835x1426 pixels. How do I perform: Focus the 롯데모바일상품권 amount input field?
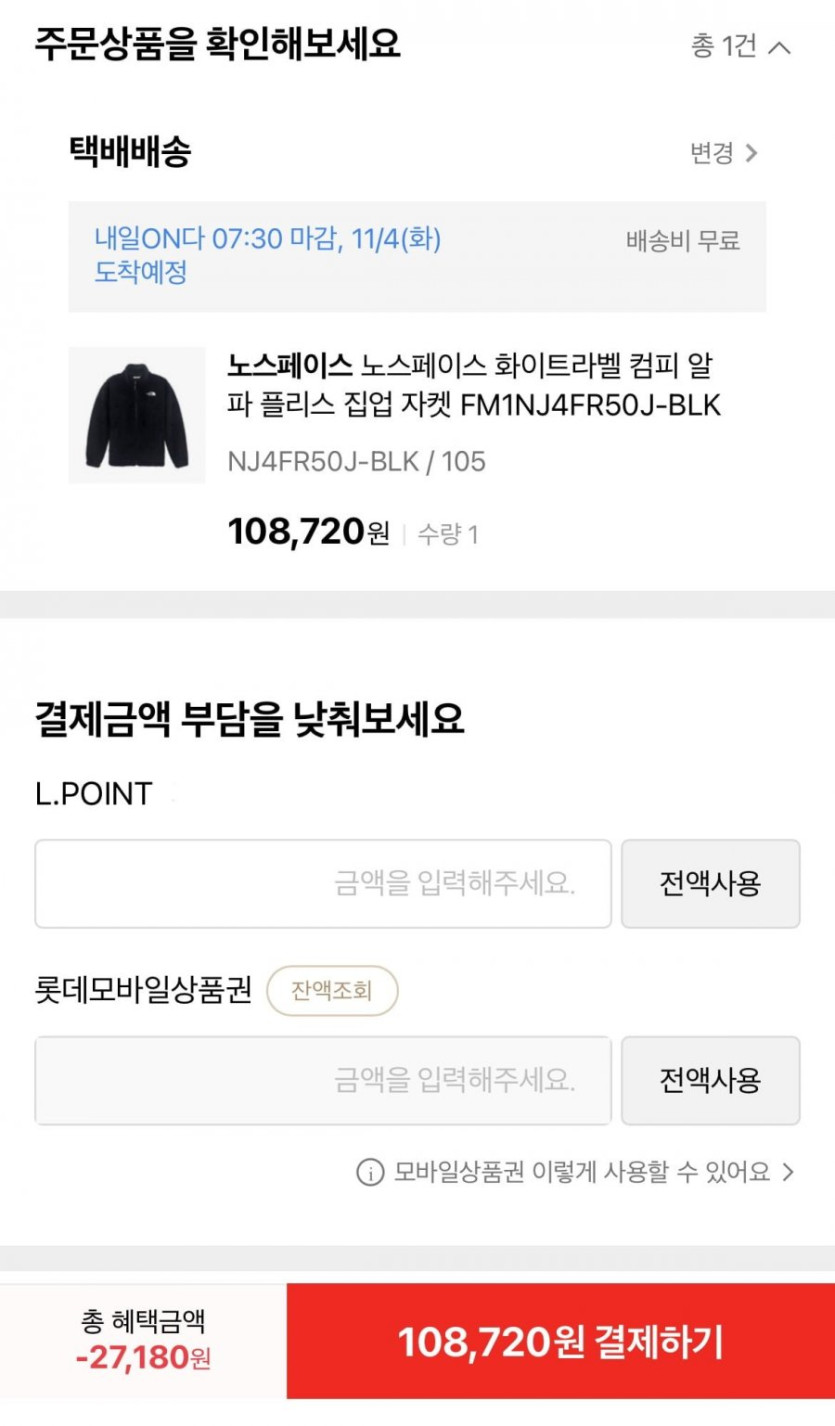[x=322, y=1081]
